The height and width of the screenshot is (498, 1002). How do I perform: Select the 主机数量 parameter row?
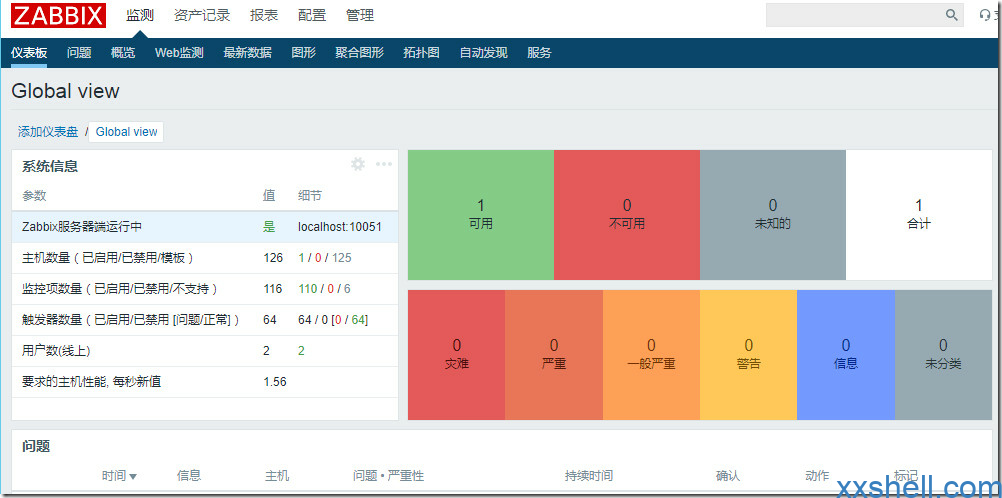pos(204,258)
